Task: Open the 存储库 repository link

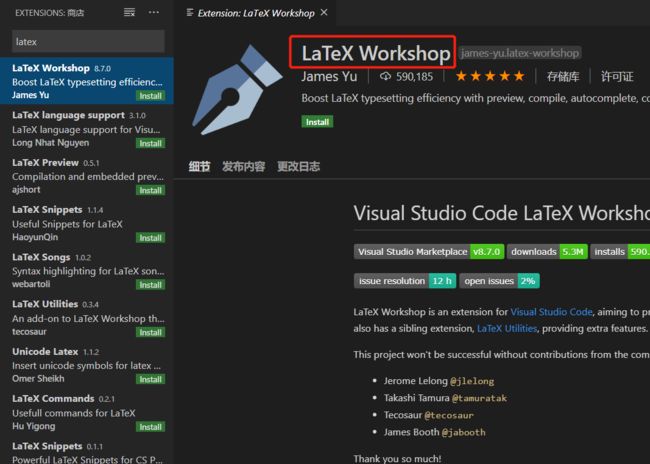Action: pyautogui.click(x=563, y=76)
